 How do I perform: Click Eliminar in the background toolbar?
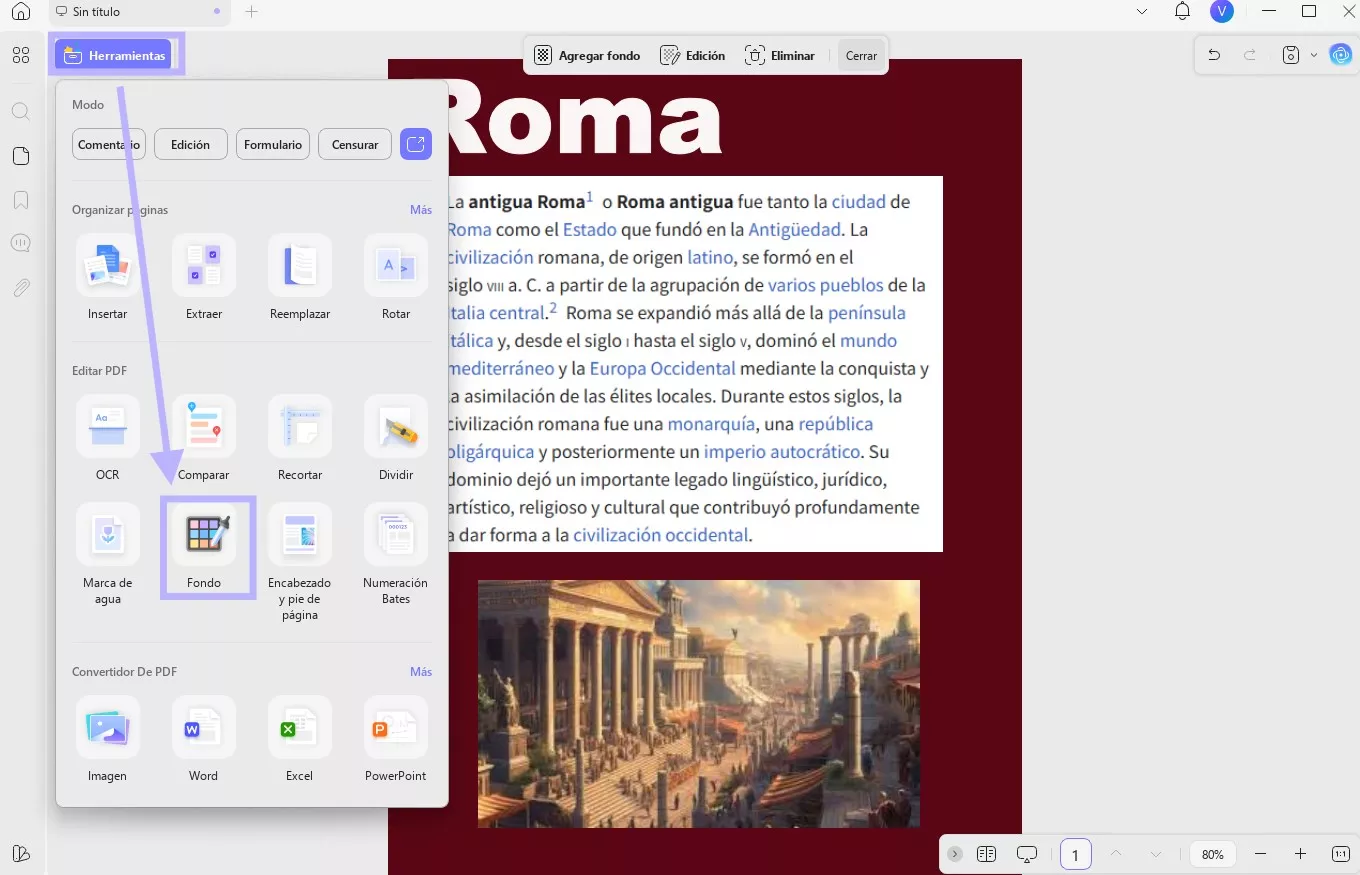point(780,56)
